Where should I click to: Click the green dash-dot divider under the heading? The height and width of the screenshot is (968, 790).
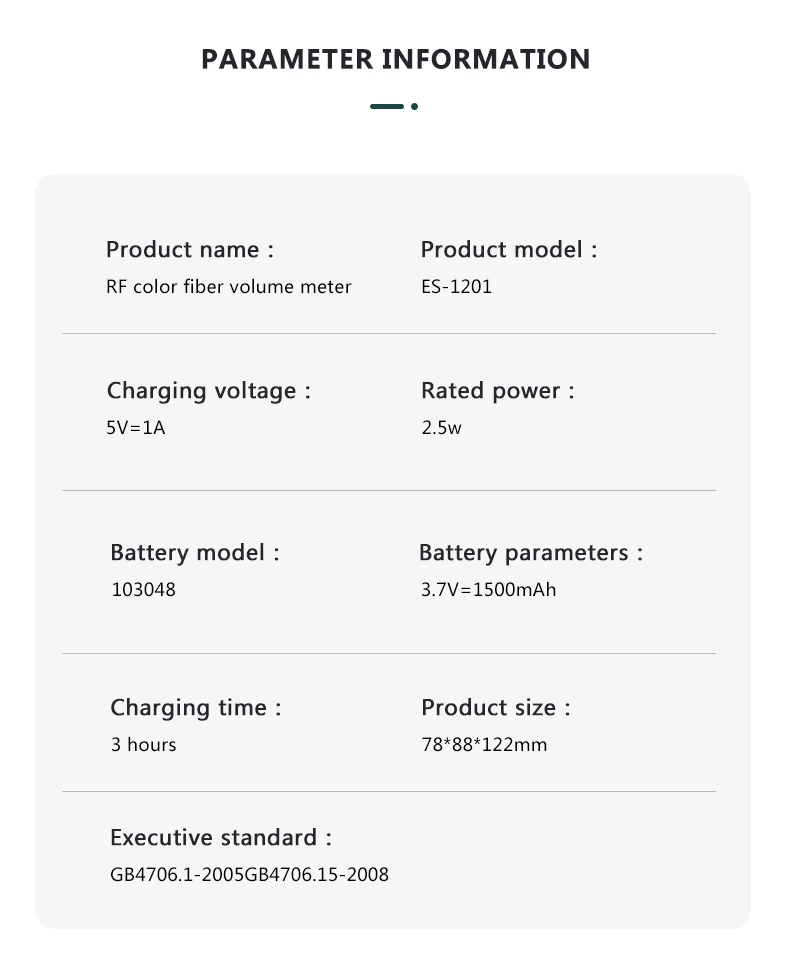point(393,106)
